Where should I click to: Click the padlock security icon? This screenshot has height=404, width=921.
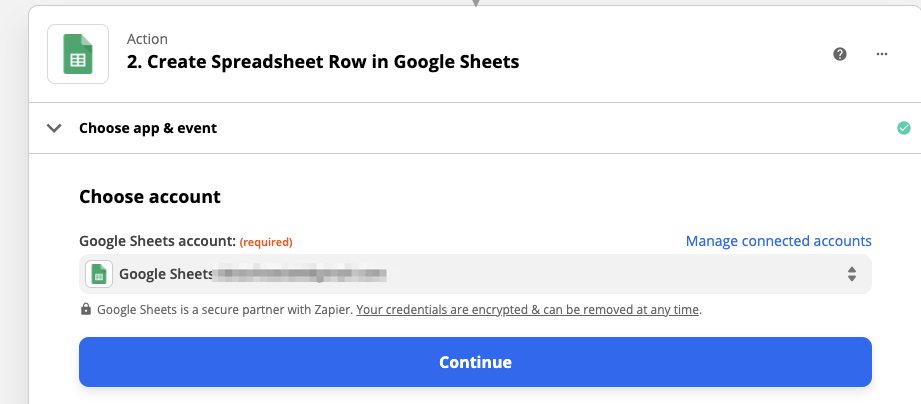point(86,310)
